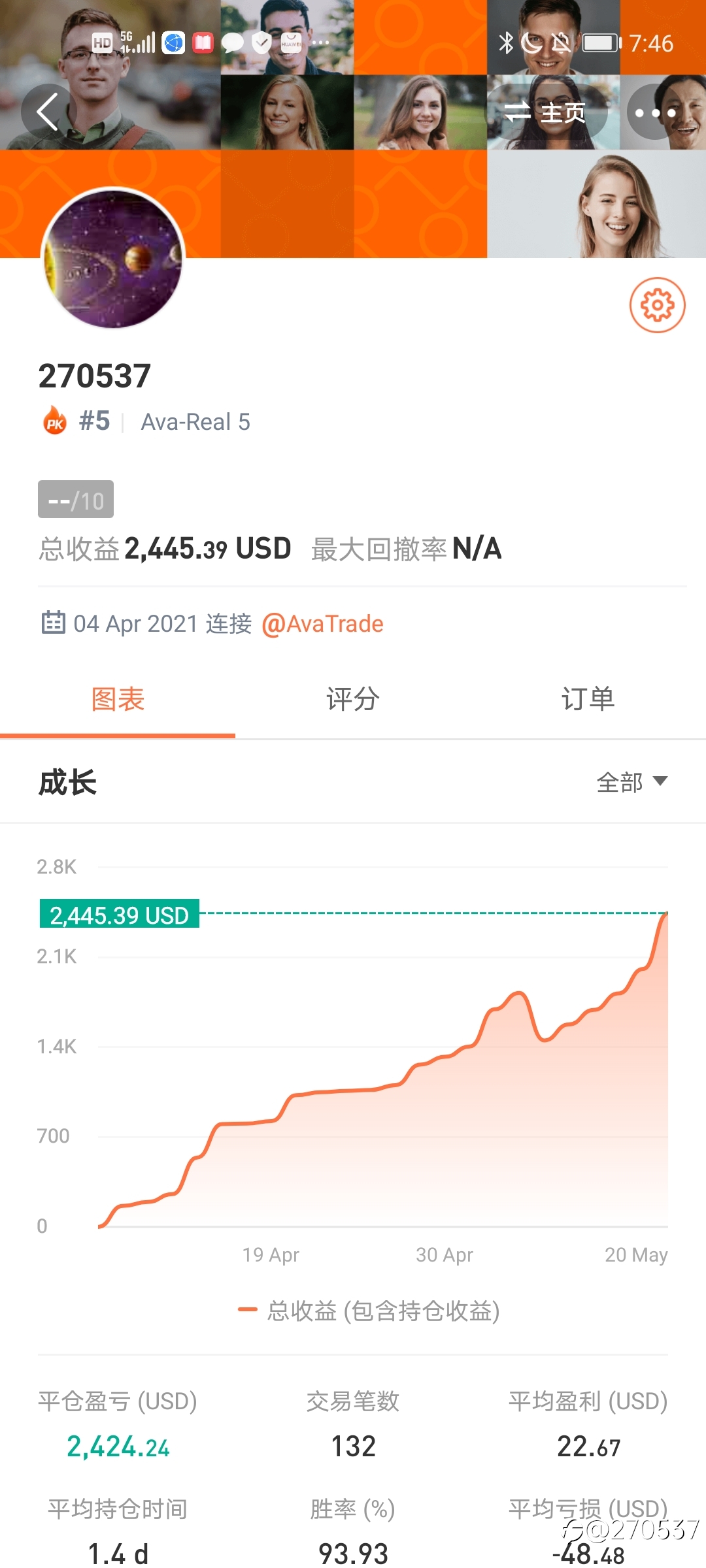This screenshot has height=1568, width=706.
Task: Switch to the 评分 tab
Action: [353, 700]
